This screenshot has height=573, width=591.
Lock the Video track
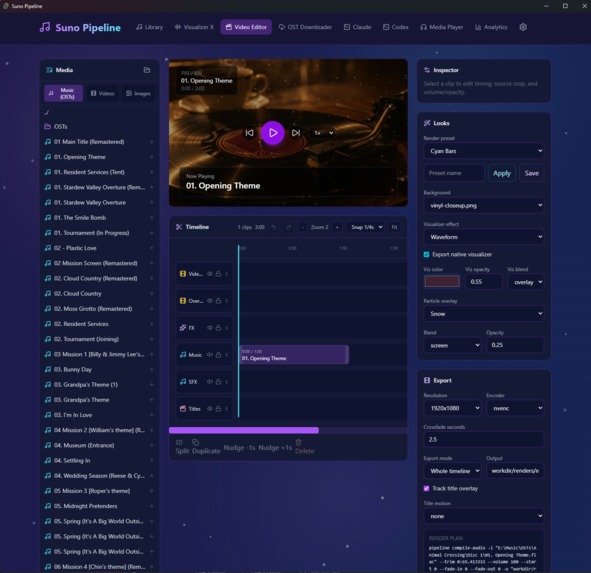coord(218,274)
